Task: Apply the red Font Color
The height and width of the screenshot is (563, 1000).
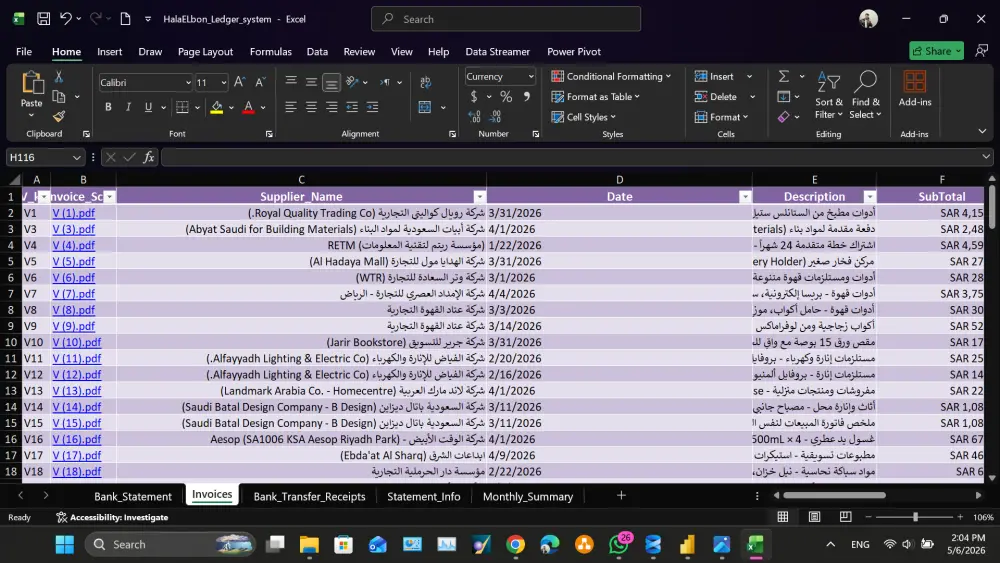Action: point(249,107)
